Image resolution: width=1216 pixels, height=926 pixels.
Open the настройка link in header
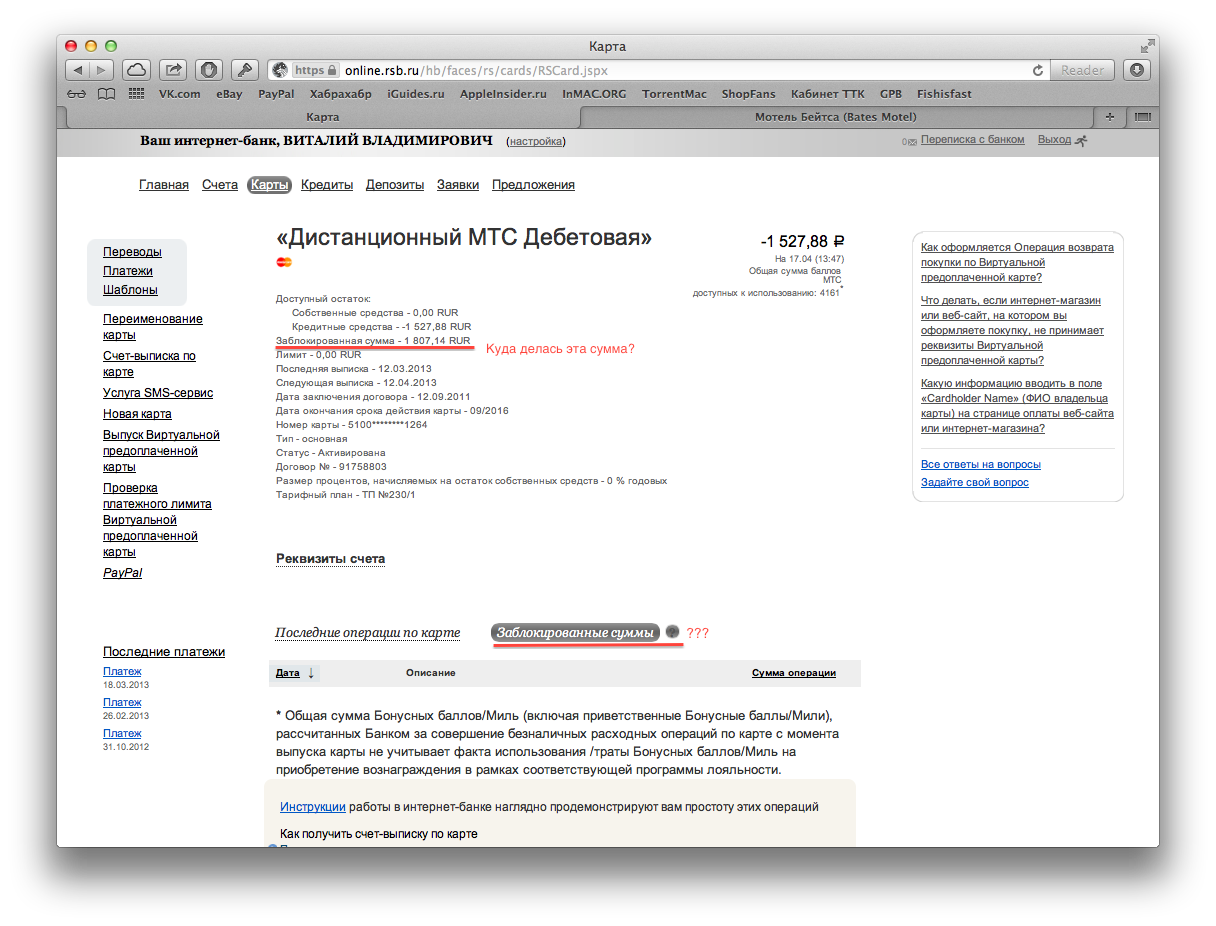pyautogui.click(x=536, y=142)
